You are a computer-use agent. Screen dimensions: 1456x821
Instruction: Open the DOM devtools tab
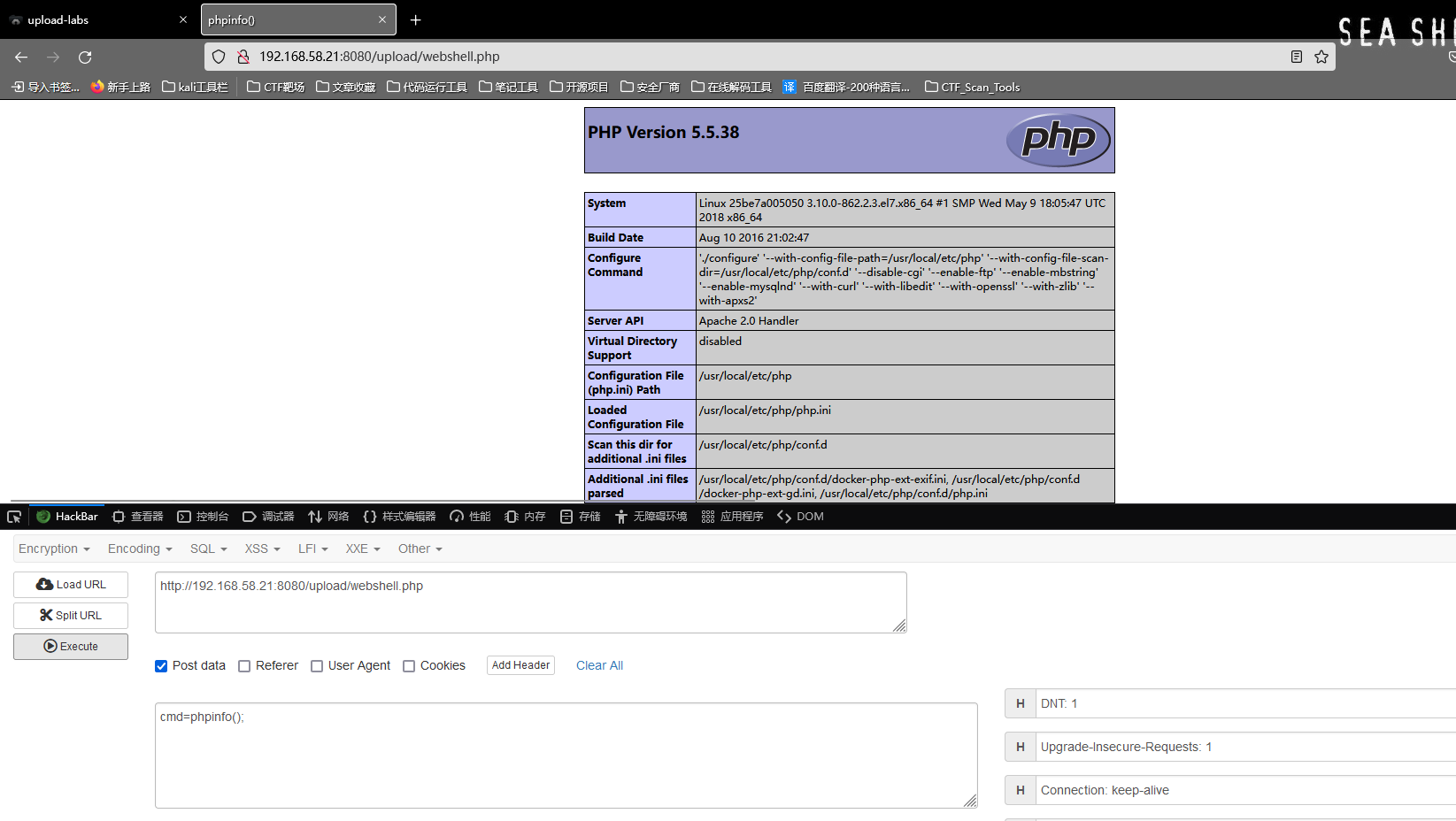(800, 517)
